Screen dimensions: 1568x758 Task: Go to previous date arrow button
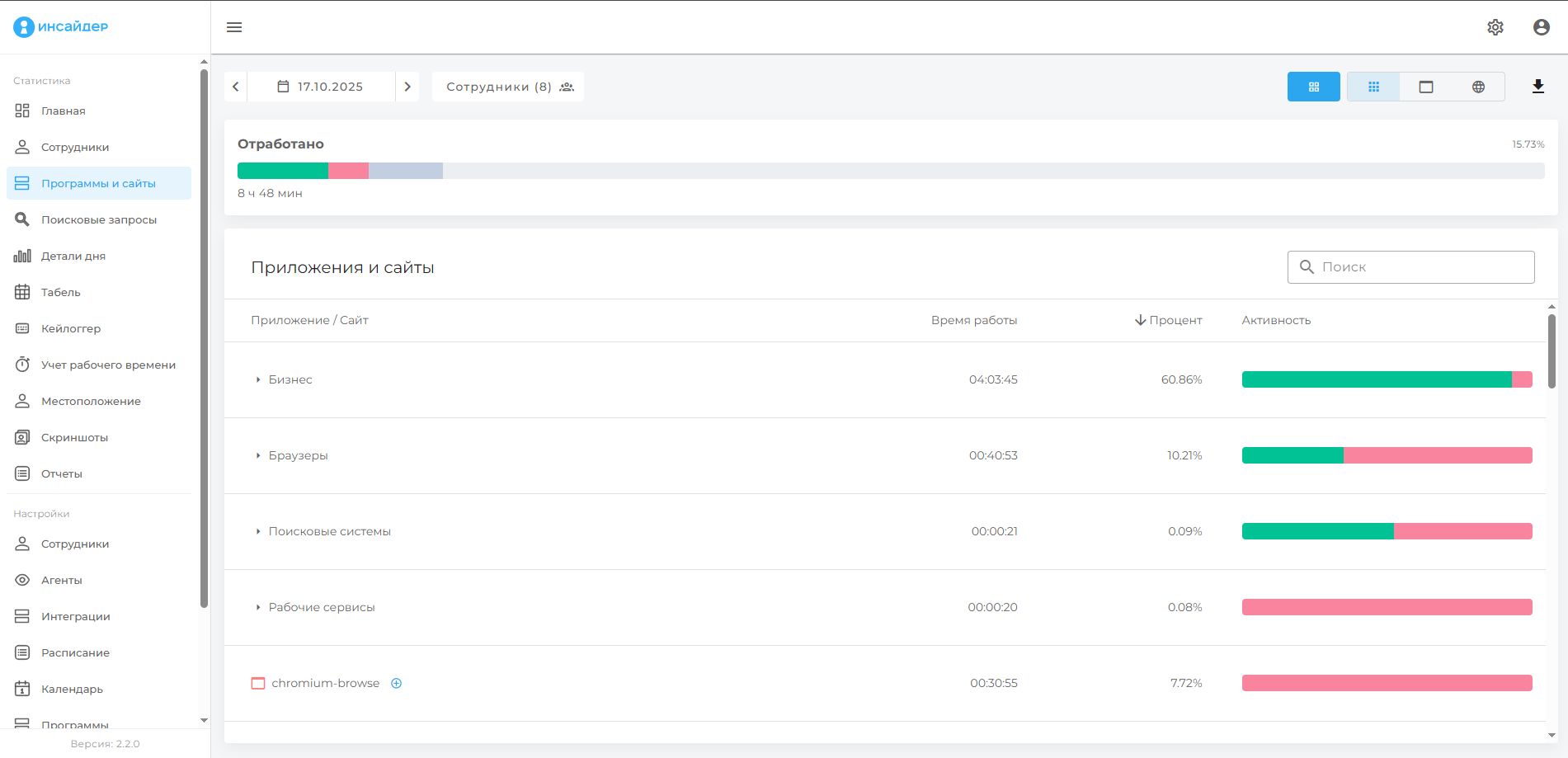[x=236, y=87]
